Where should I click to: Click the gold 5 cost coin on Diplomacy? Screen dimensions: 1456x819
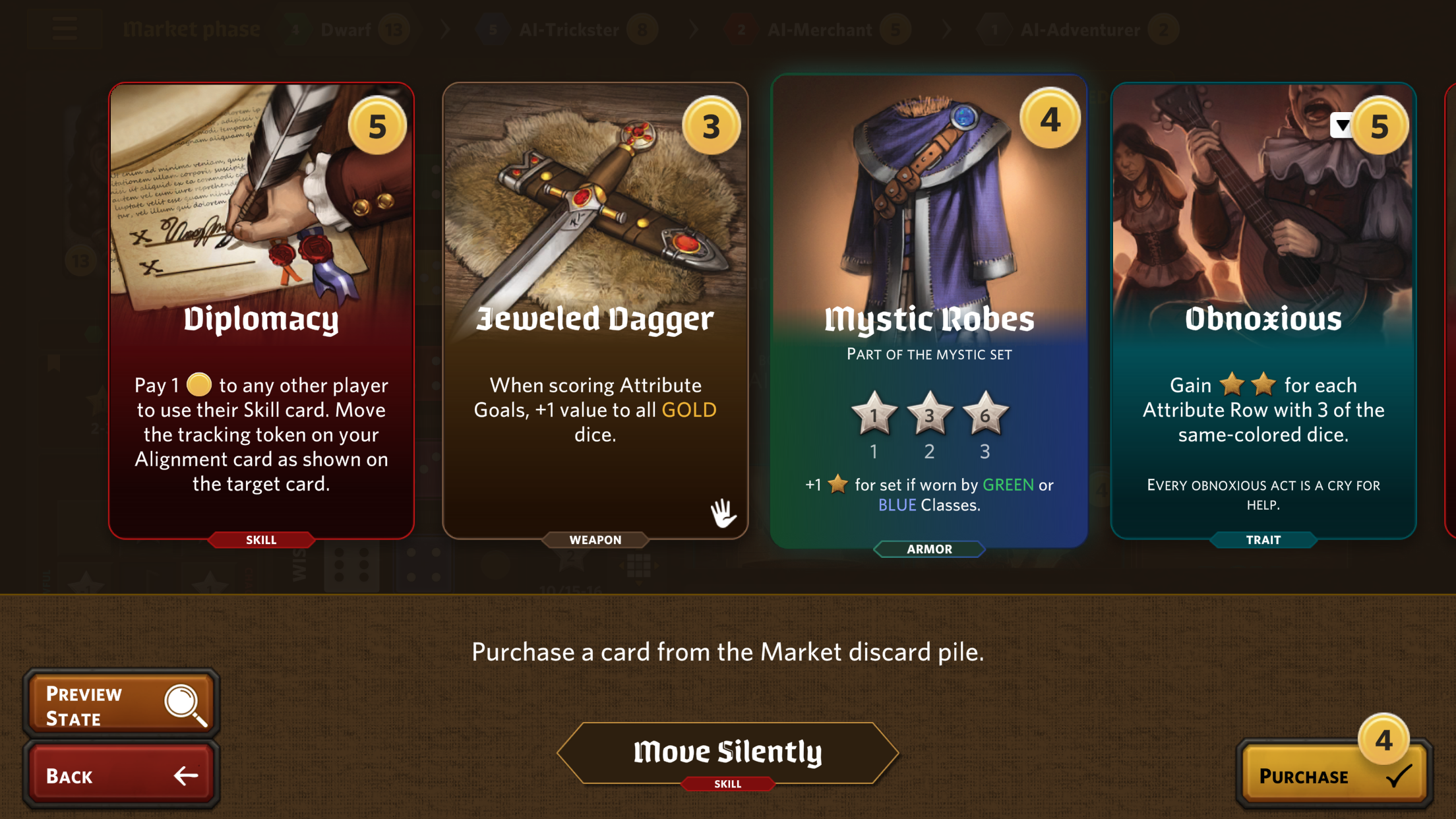pyautogui.click(x=377, y=126)
